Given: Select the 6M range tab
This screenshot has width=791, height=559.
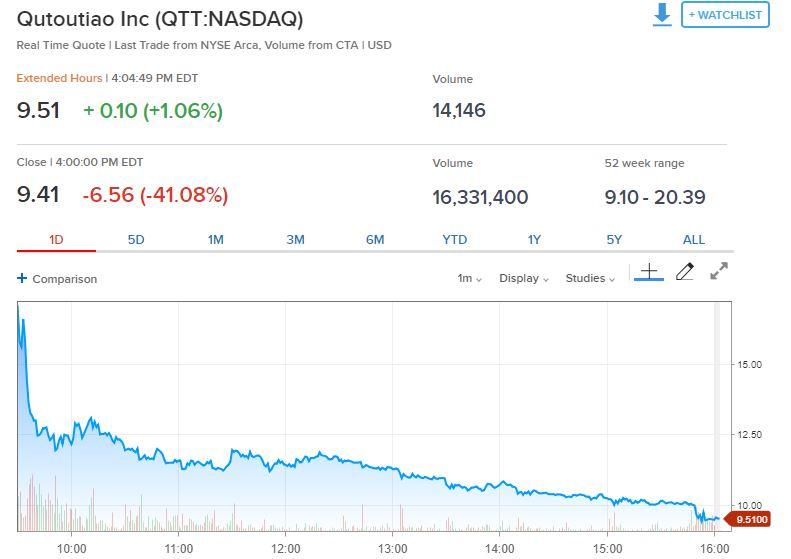Looking at the screenshot, I should coord(375,239).
